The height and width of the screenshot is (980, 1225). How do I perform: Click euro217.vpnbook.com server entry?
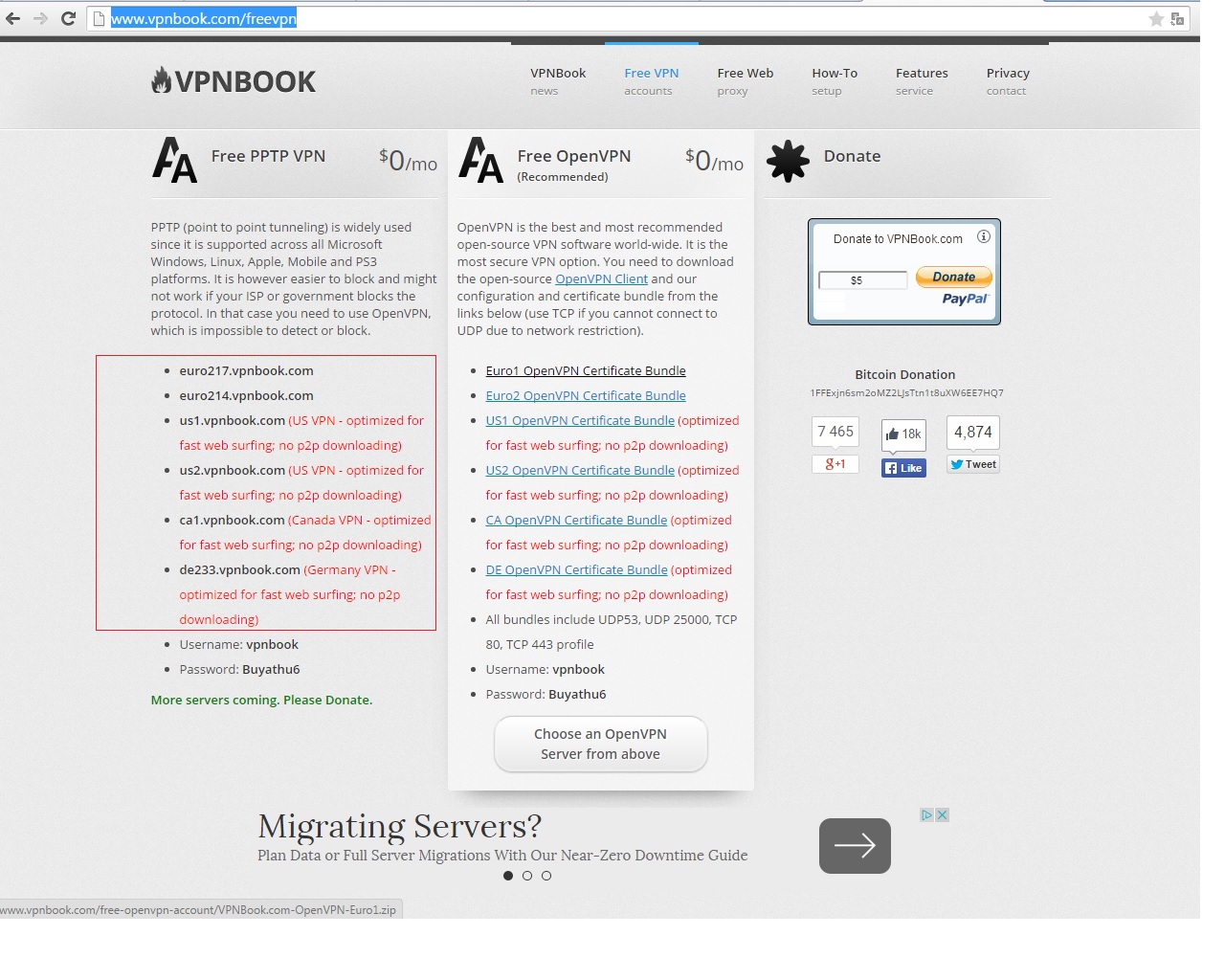(246, 371)
